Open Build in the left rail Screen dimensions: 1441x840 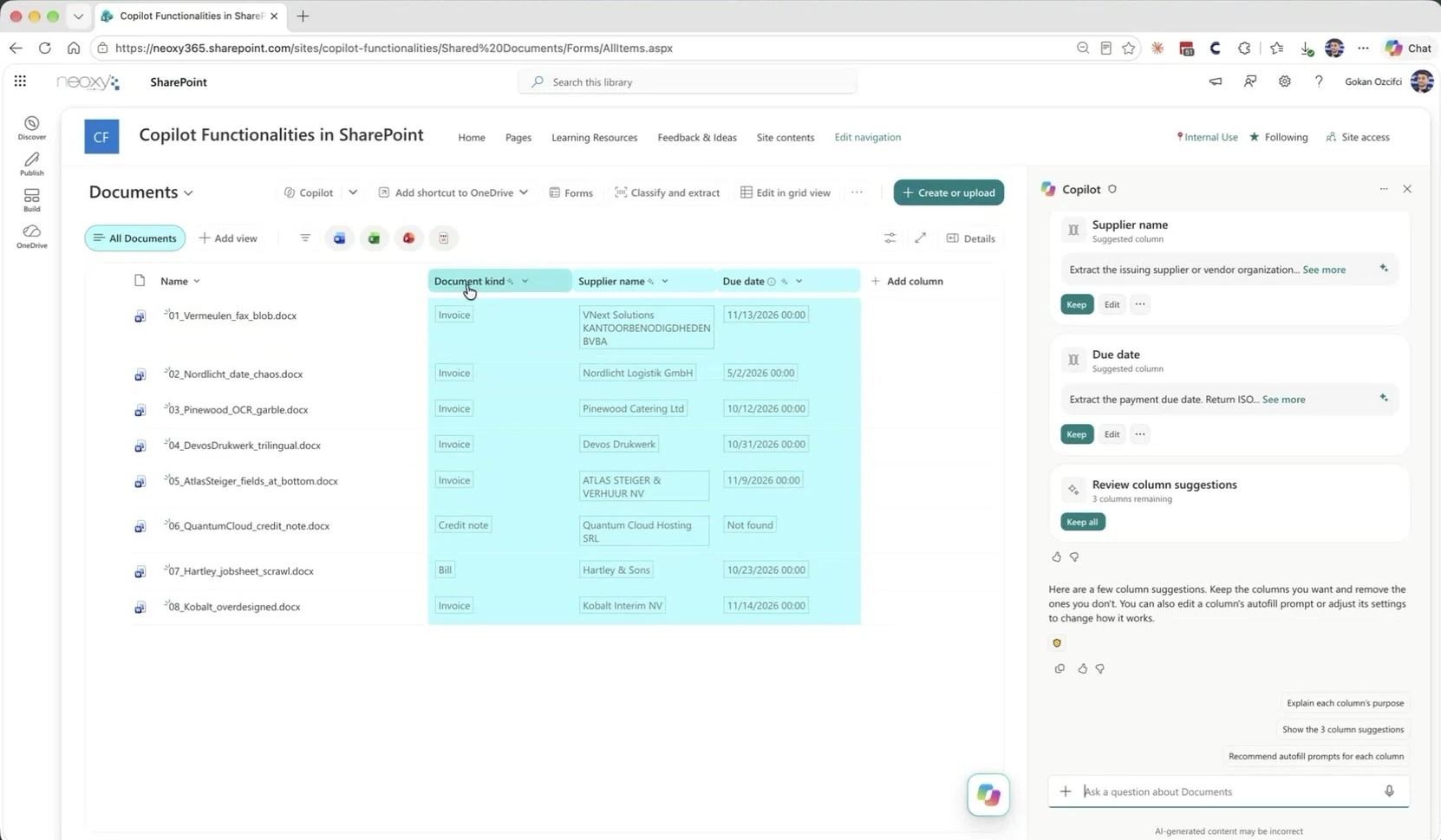tap(32, 200)
